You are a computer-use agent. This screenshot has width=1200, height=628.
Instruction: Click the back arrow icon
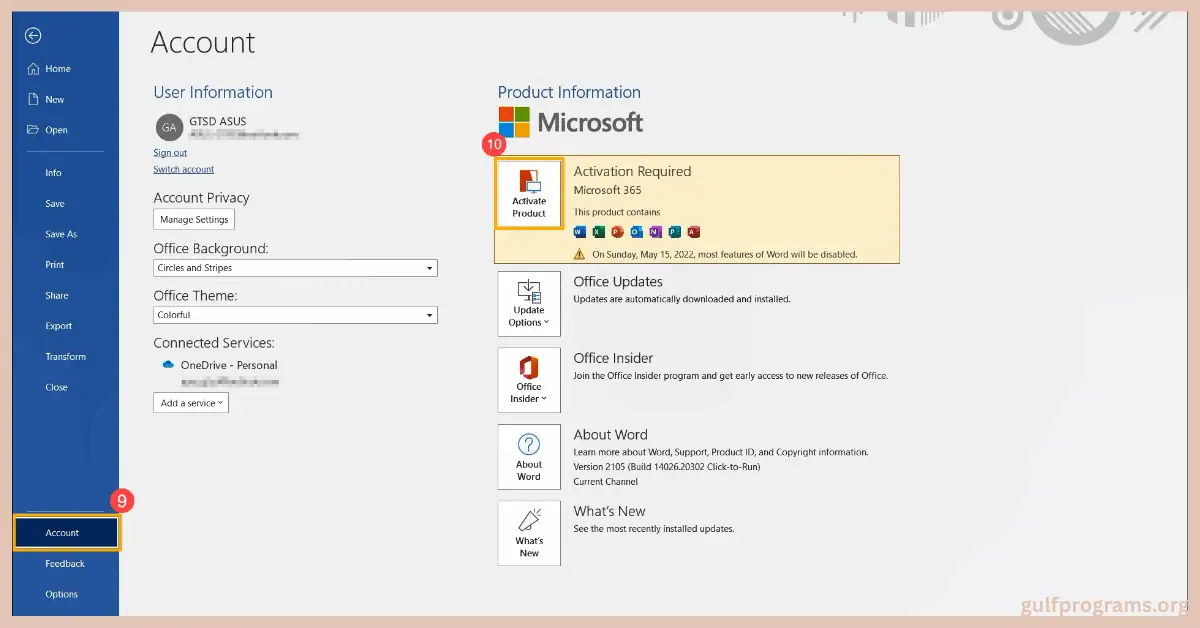[33, 36]
